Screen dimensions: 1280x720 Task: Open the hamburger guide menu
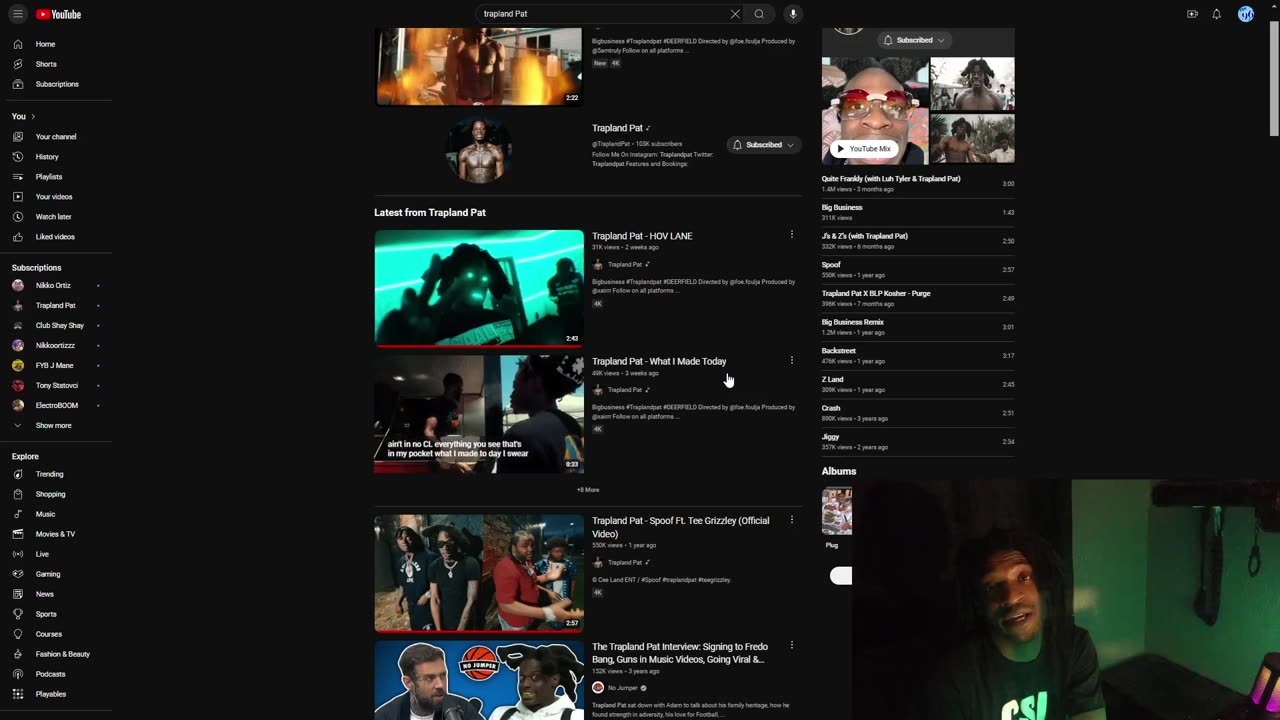click(x=18, y=14)
